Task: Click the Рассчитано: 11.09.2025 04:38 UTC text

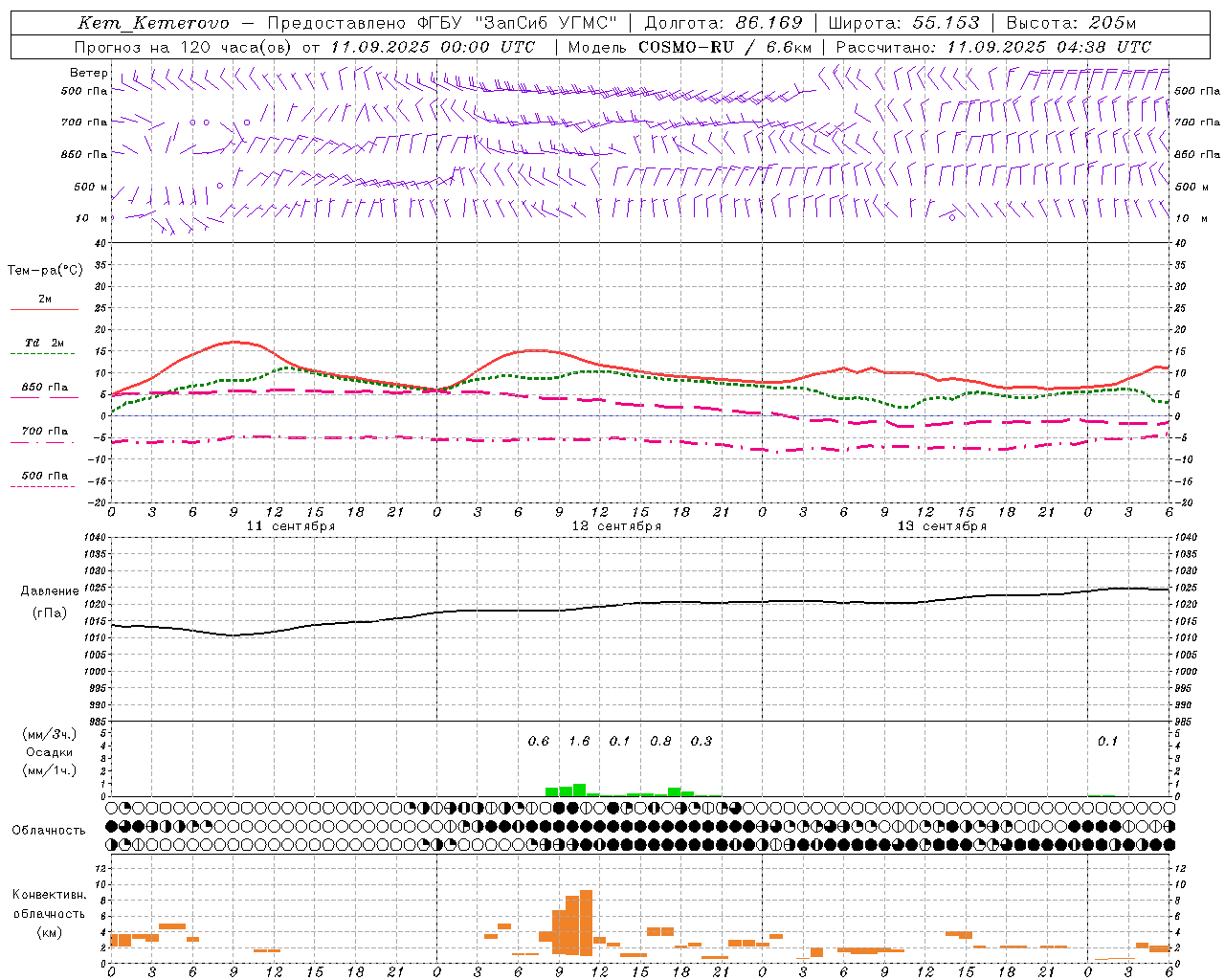Action: (x=993, y=47)
